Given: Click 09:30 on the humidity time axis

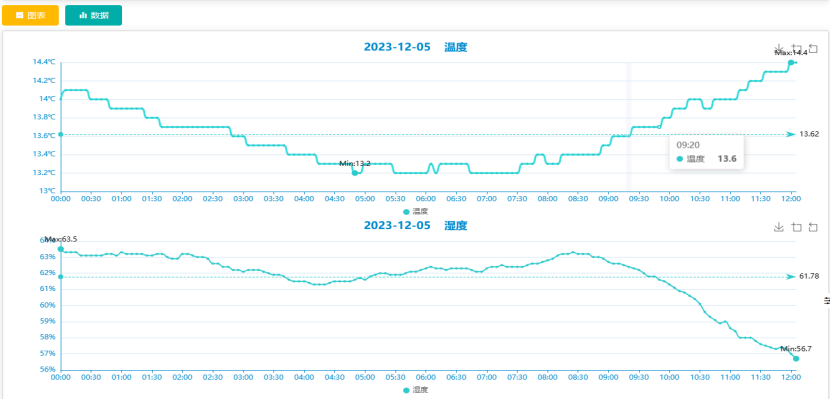Looking at the screenshot, I should [639, 377].
